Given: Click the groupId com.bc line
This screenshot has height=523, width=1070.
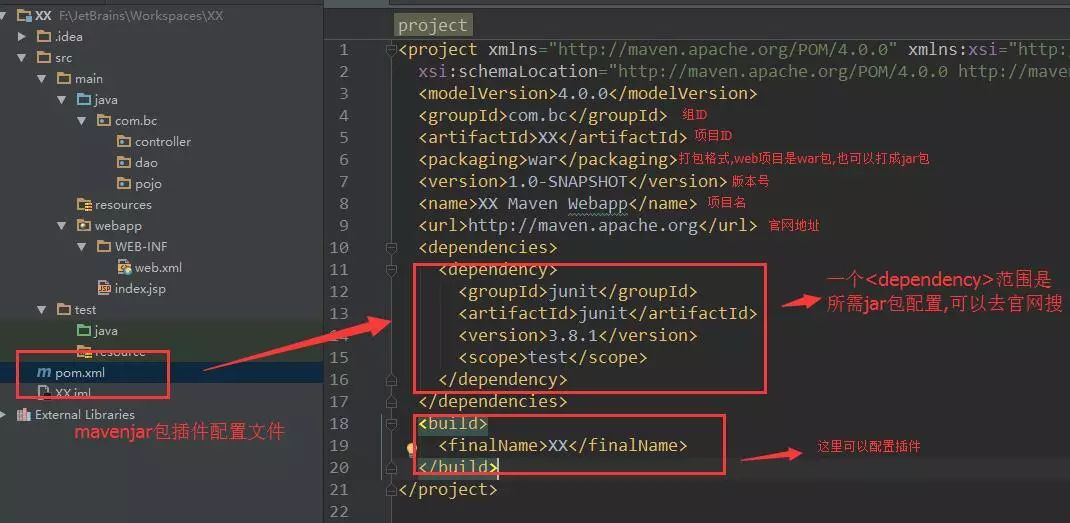Looking at the screenshot, I should point(543,115).
